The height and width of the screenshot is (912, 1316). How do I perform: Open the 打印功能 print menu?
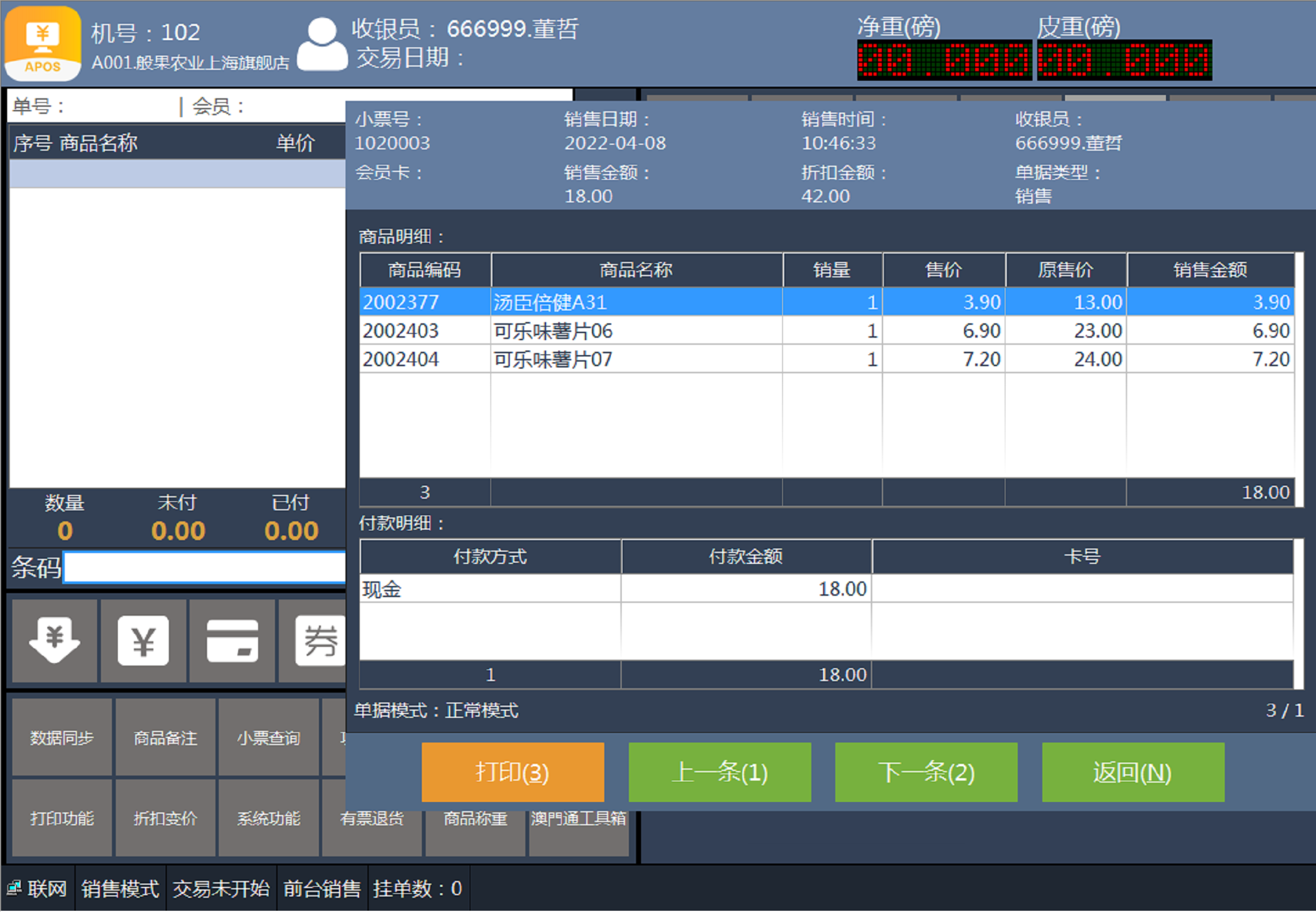click(x=62, y=818)
